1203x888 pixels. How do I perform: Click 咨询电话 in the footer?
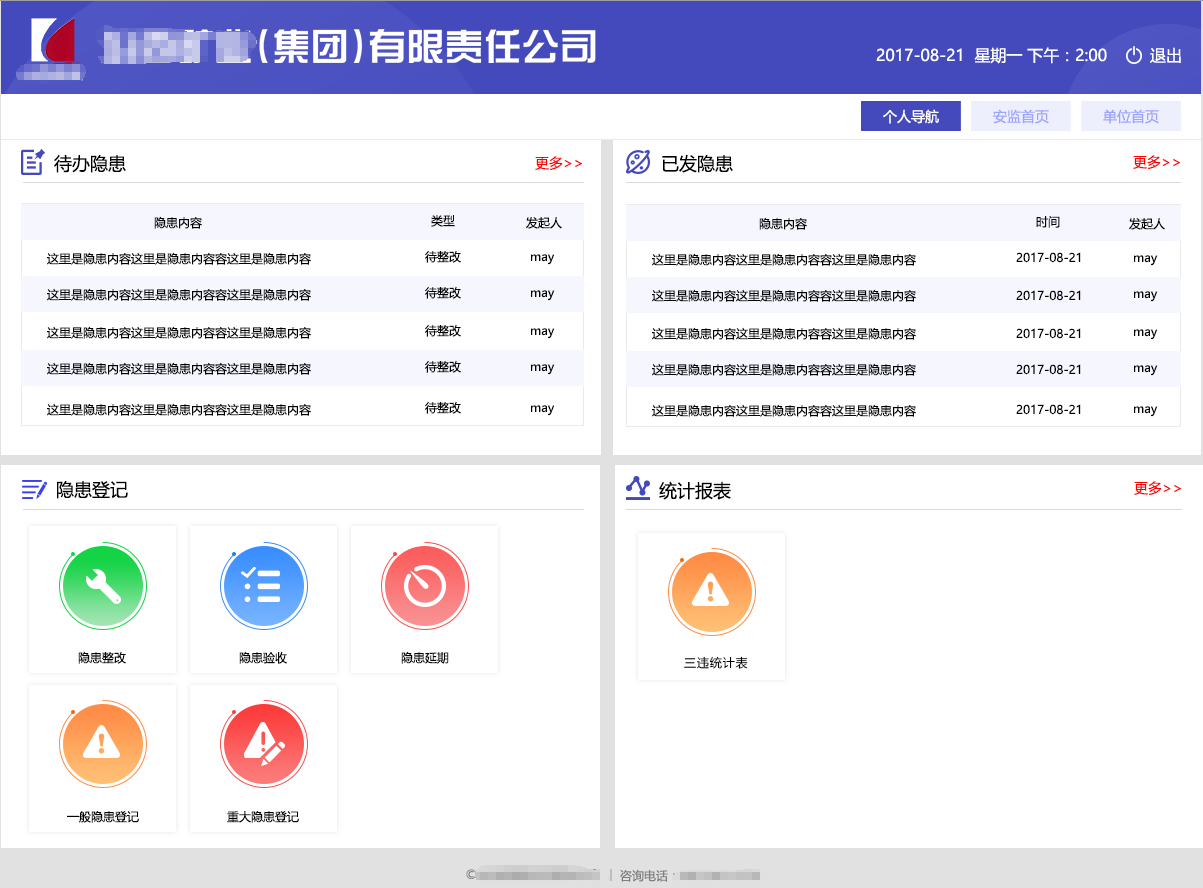click(644, 876)
